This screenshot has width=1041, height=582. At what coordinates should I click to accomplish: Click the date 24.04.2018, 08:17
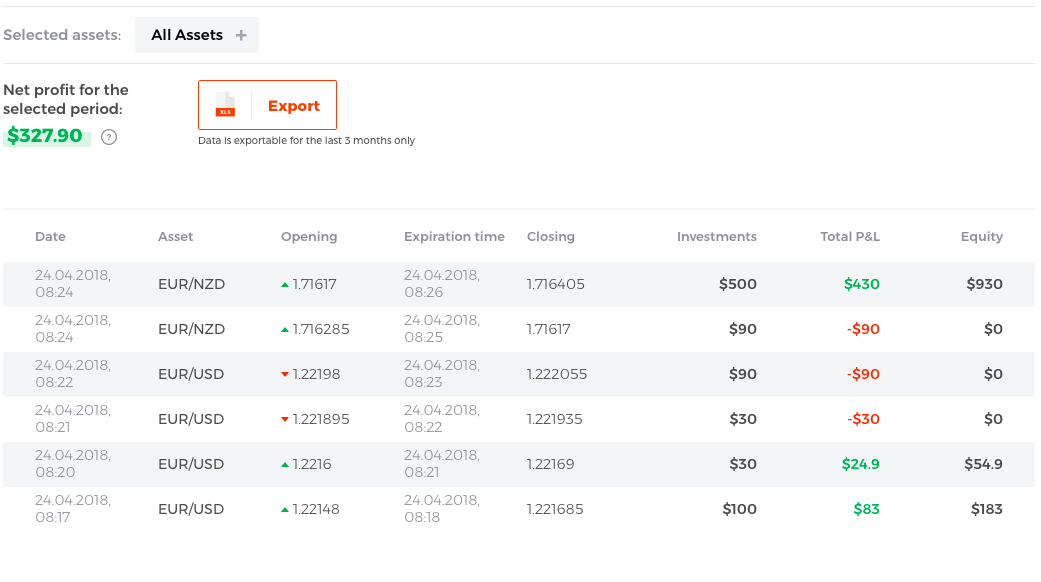[73, 508]
